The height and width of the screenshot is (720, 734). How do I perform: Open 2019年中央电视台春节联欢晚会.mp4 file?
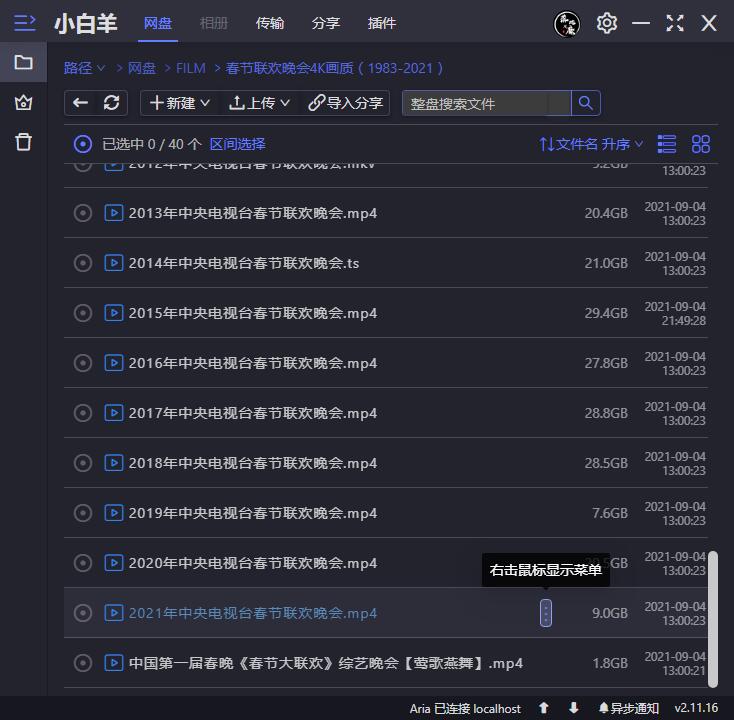(x=253, y=514)
